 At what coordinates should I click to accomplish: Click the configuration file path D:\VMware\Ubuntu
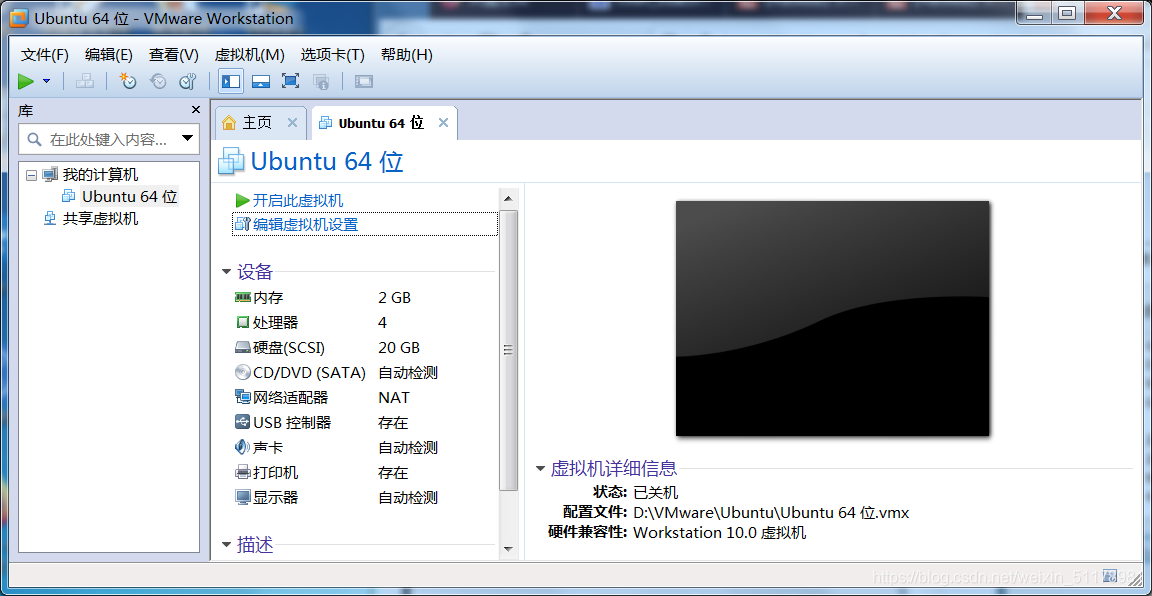tap(771, 512)
